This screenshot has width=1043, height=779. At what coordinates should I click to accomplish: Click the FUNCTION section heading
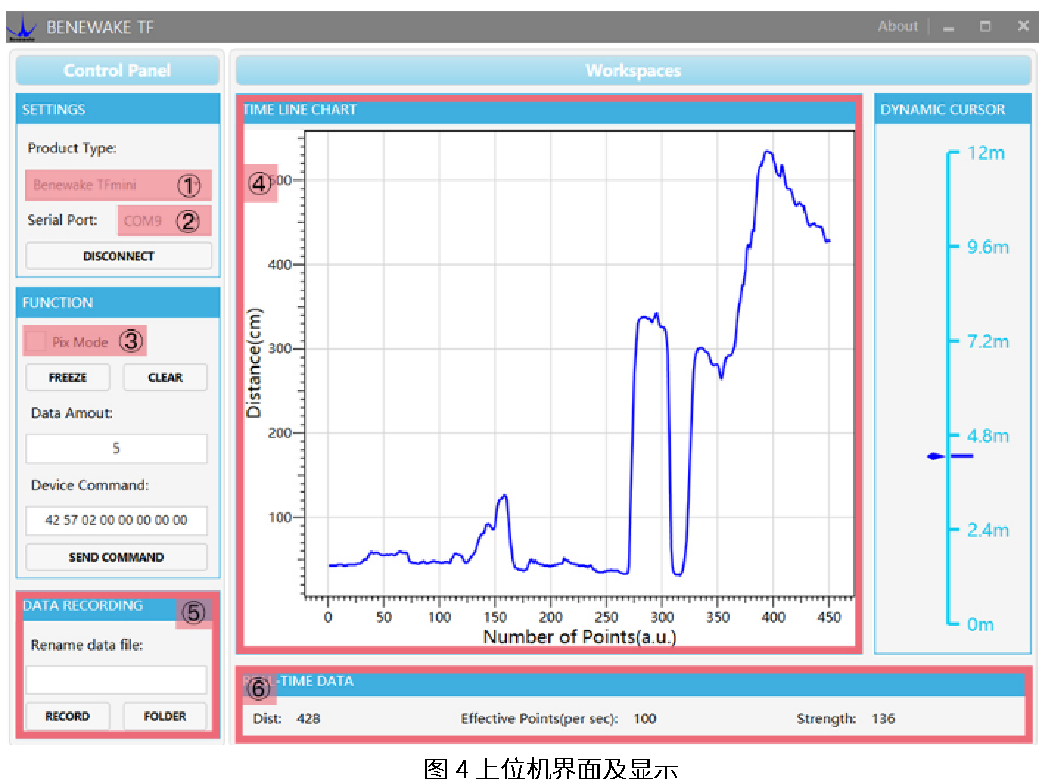pos(57,303)
